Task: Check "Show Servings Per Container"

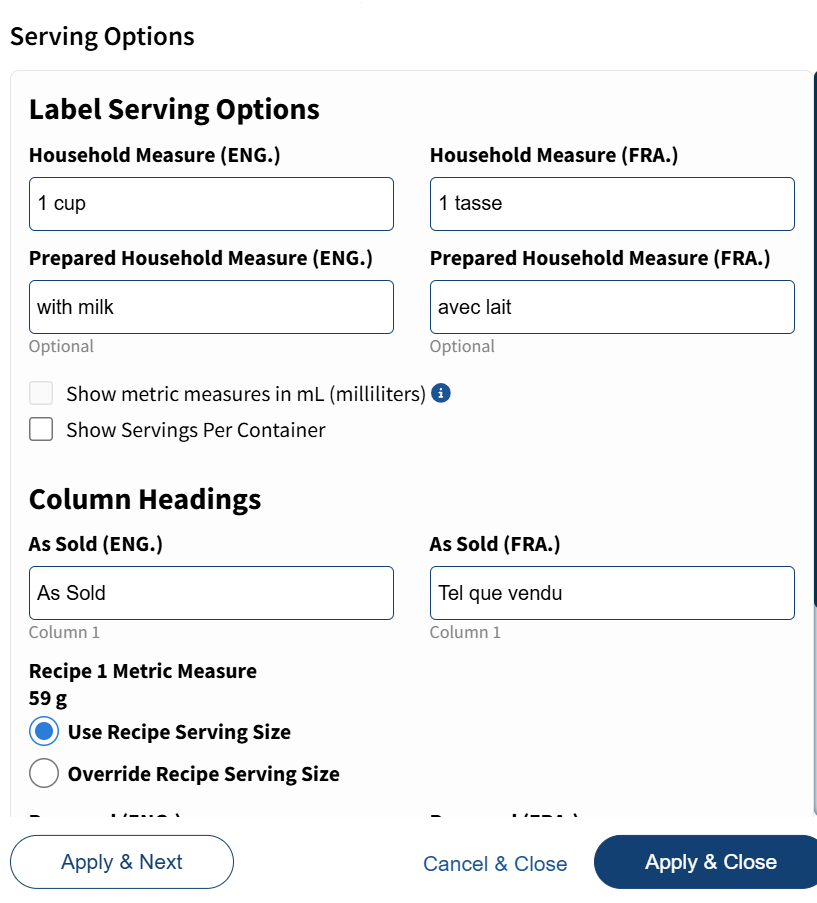Action: [40, 429]
